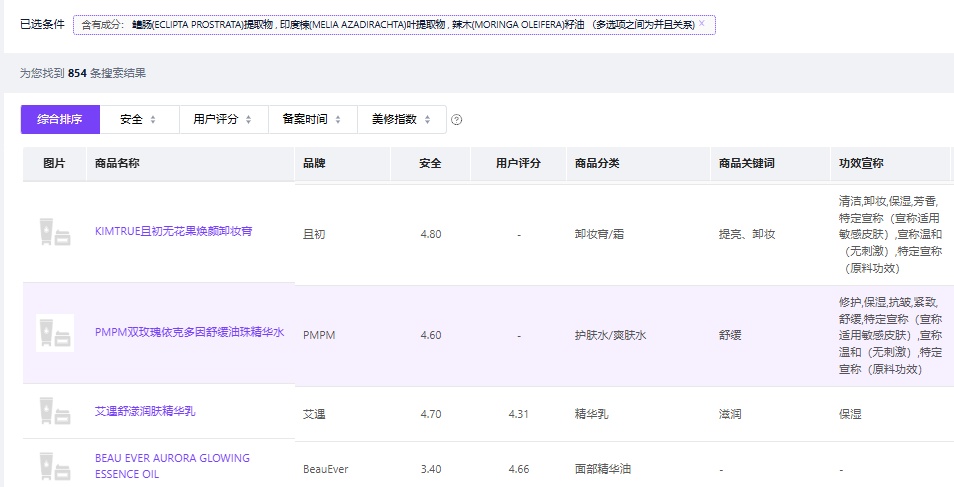This screenshot has width=954, height=487.
Task: Click the 且初 brand cell
Action: [x=313, y=234]
